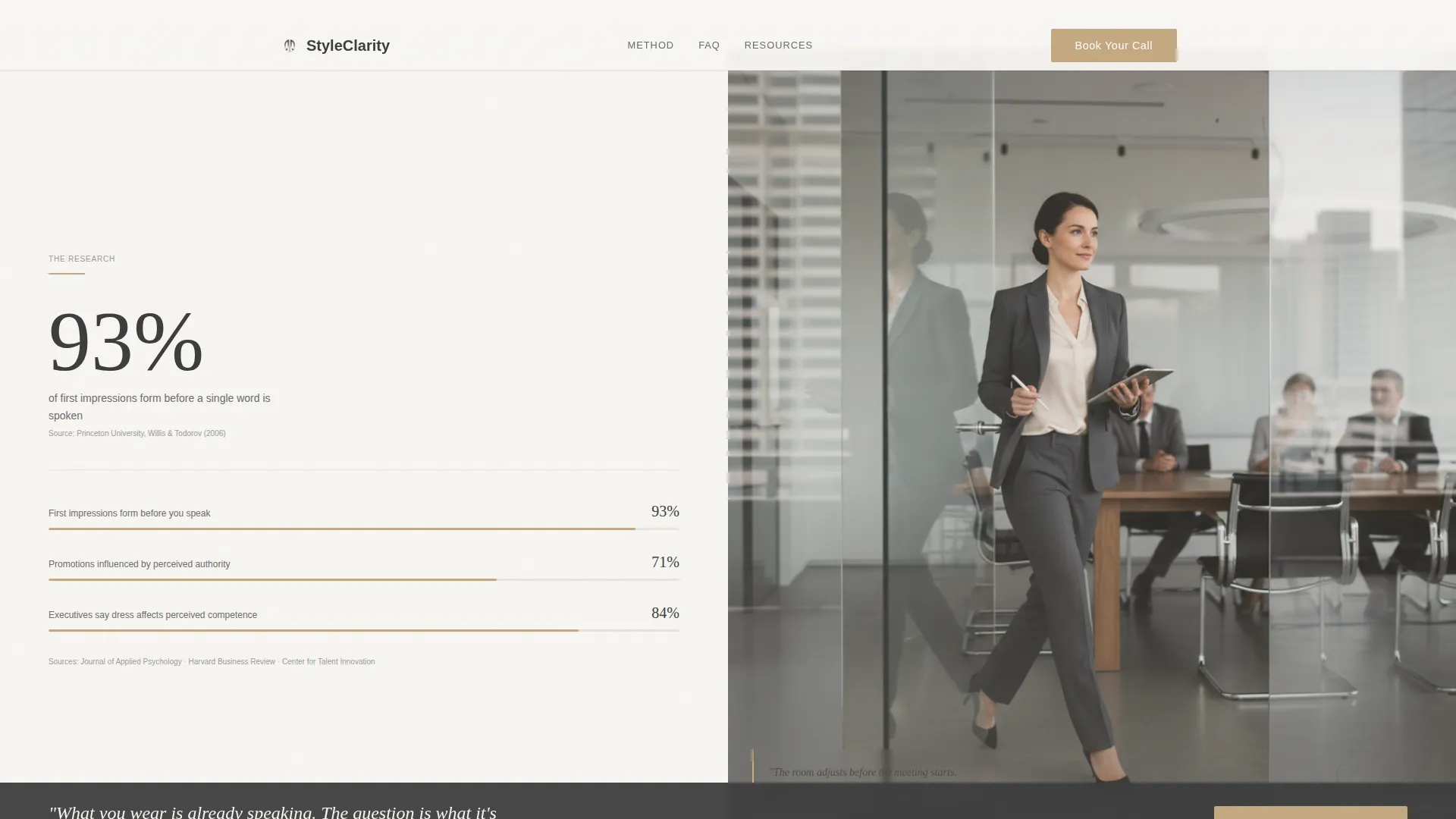The width and height of the screenshot is (1456, 819).
Task: Click the large 93% headline figure
Action: [126, 342]
